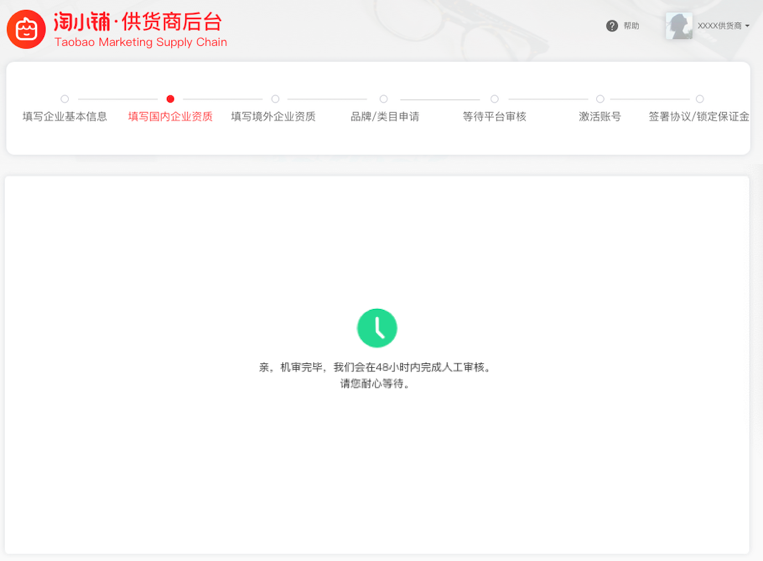Screen dimensions: 763x561
Task: Click the user avatar picture
Action: pos(679,26)
